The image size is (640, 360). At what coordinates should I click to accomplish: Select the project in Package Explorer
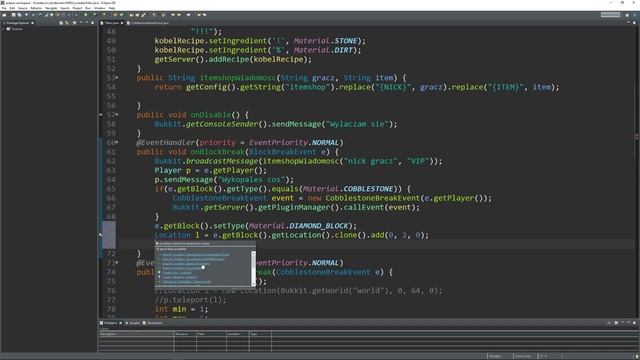coord(17,29)
